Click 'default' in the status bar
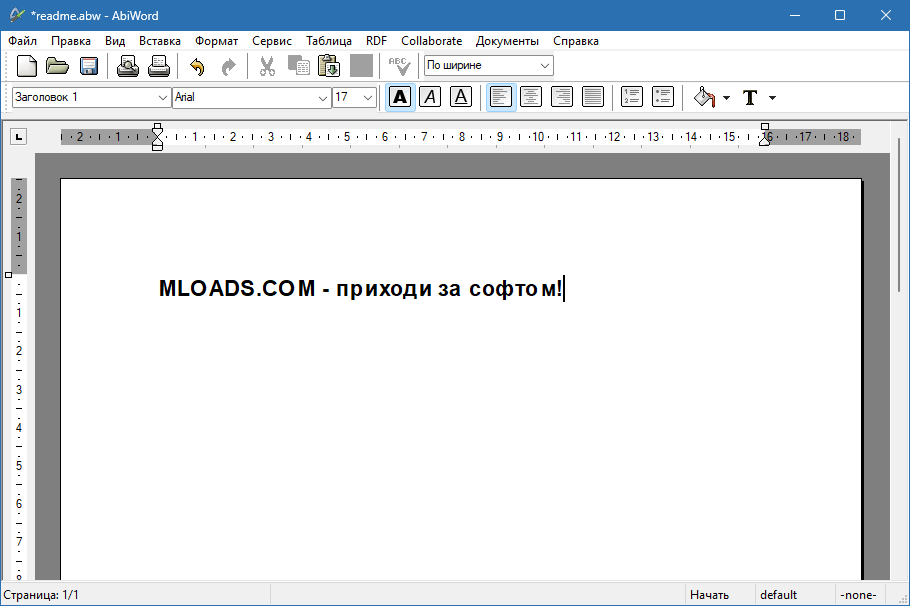 (x=778, y=595)
